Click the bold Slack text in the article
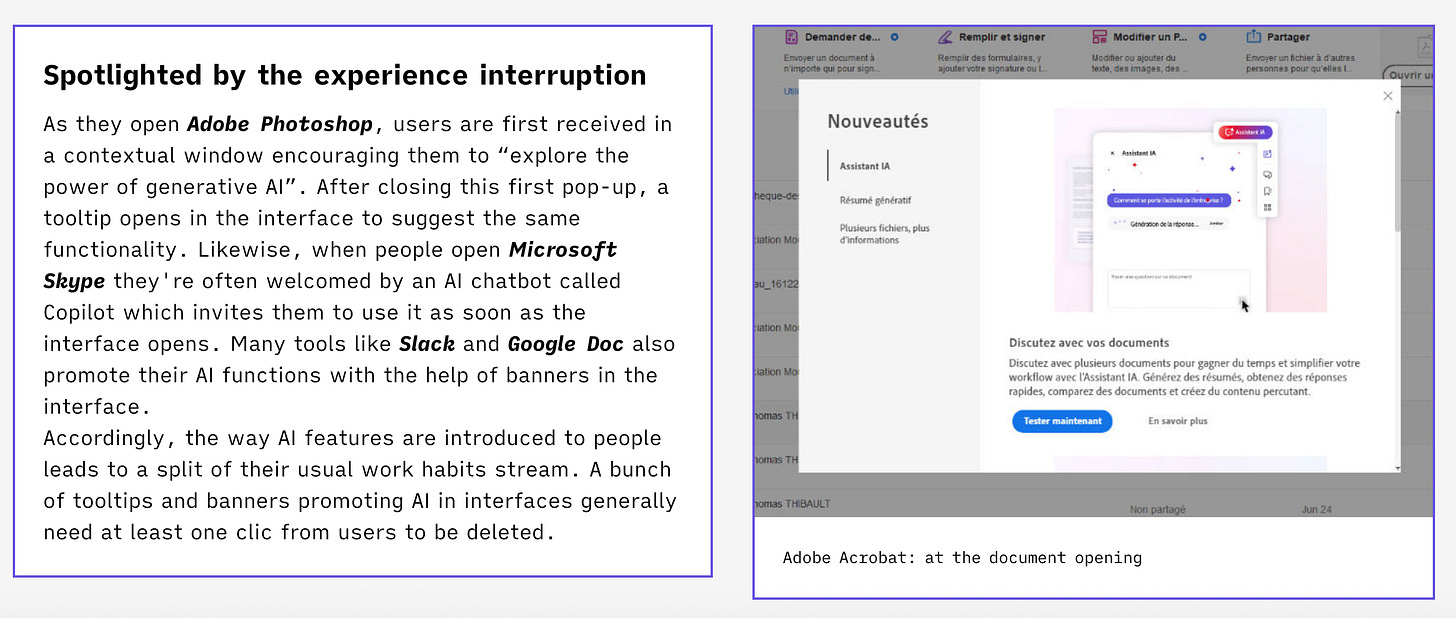 coord(427,344)
